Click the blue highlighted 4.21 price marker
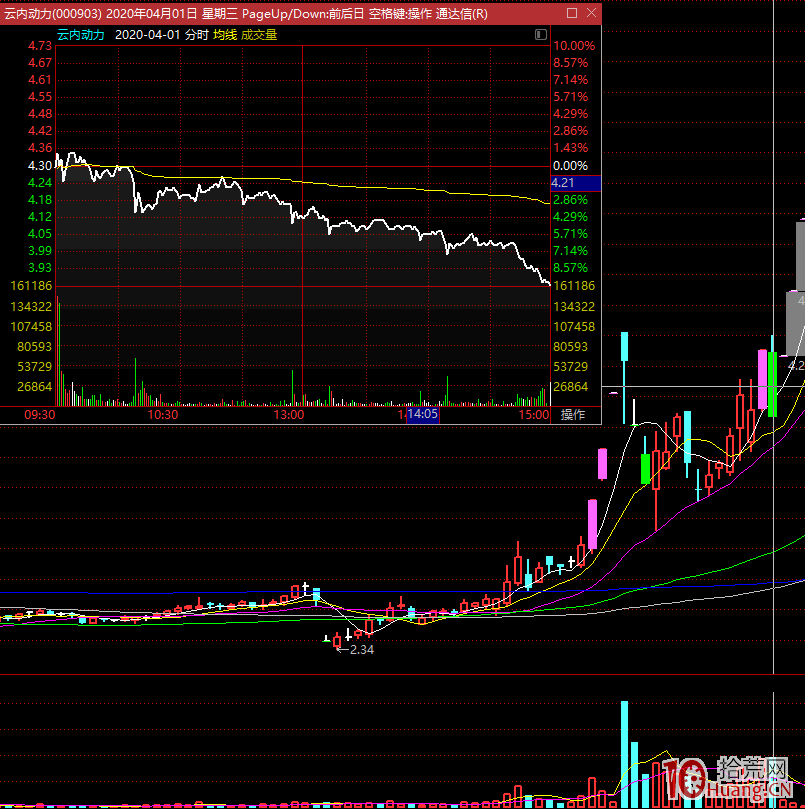805x809 pixels. pos(563,183)
